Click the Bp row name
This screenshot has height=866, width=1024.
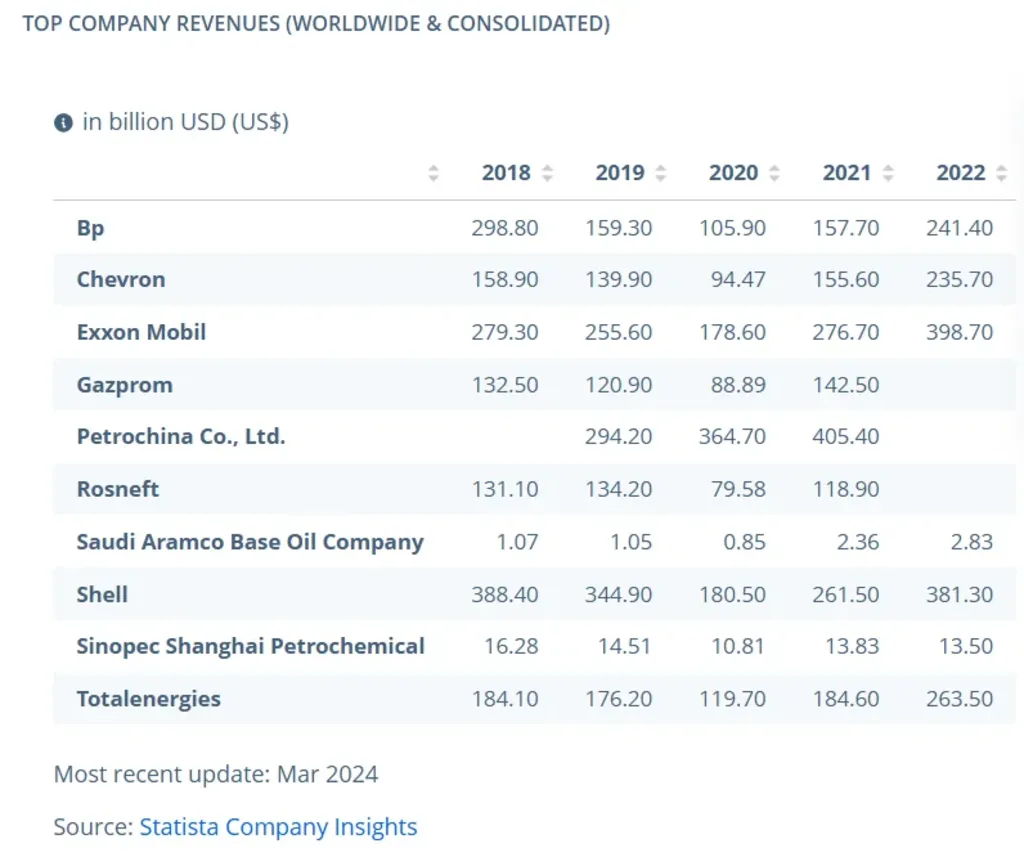click(91, 228)
